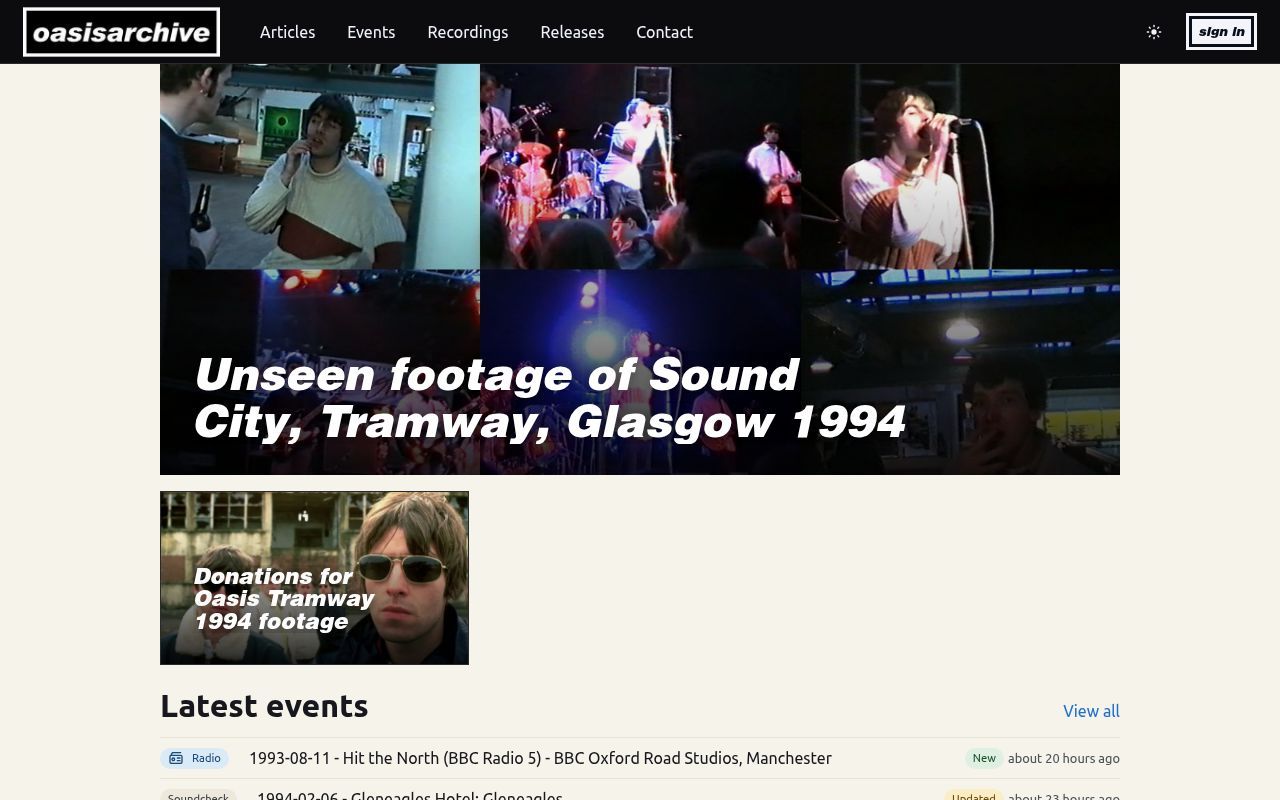1280x800 pixels.
Task: Click the New status badge
Action: pyautogui.click(x=984, y=758)
